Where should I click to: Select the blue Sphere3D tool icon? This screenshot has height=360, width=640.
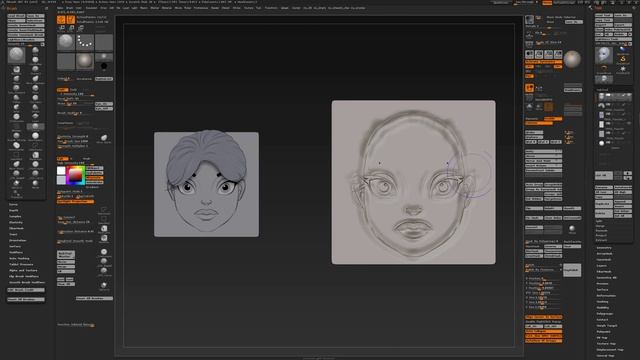coord(623,50)
